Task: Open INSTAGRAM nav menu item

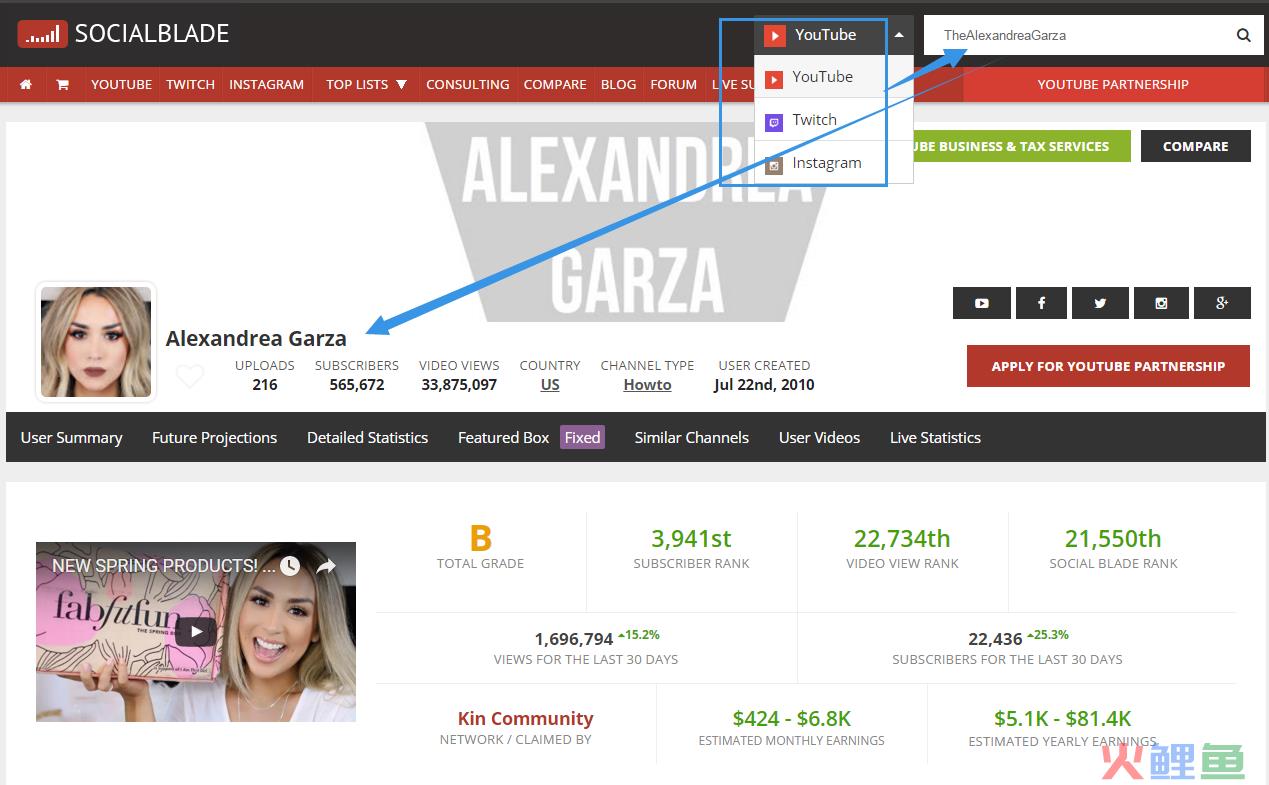Action: (x=266, y=84)
